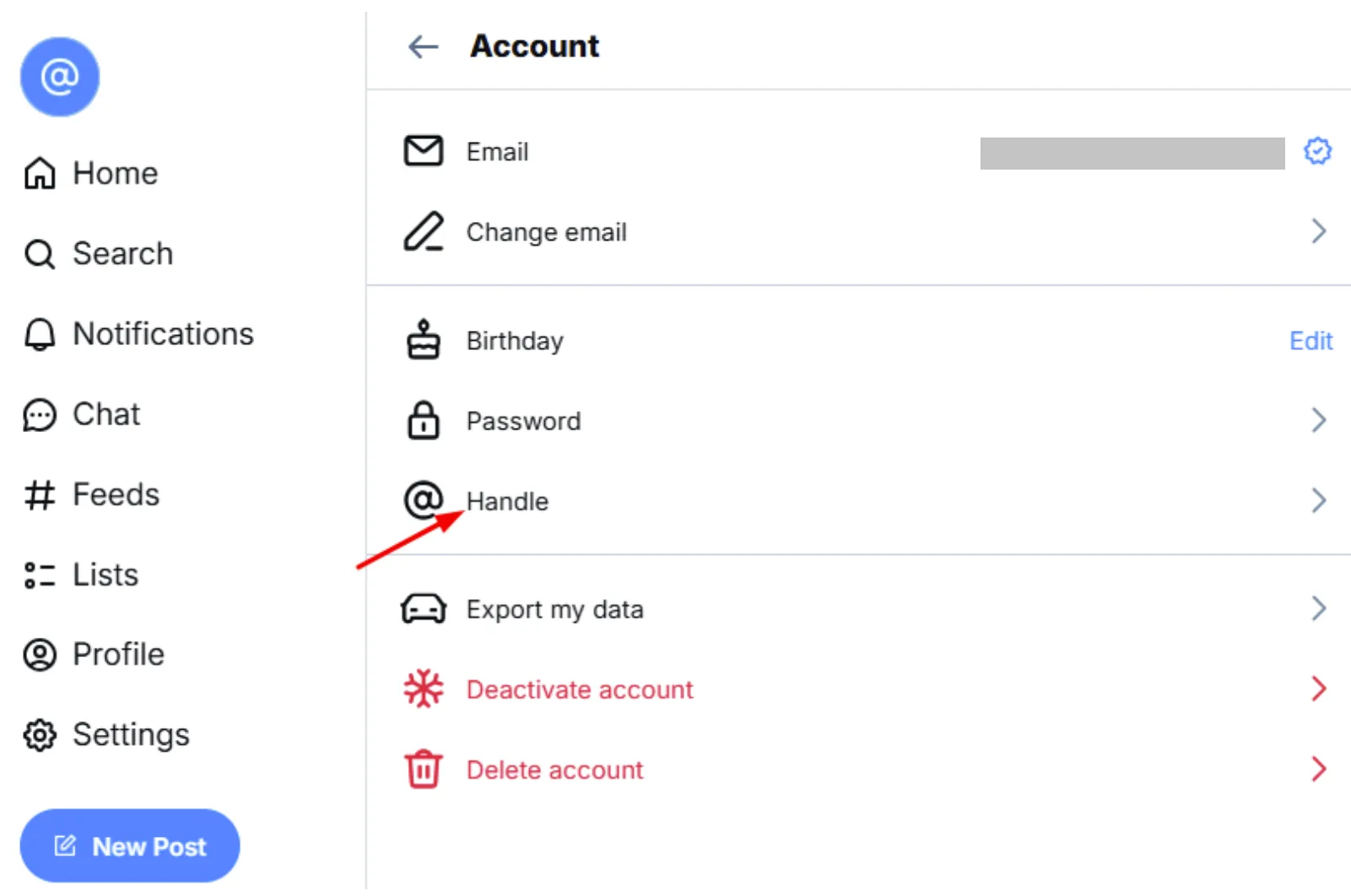This screenshot has width=1351, height=896.
Task: Click the blue avatar at top left
Action: 59,76
